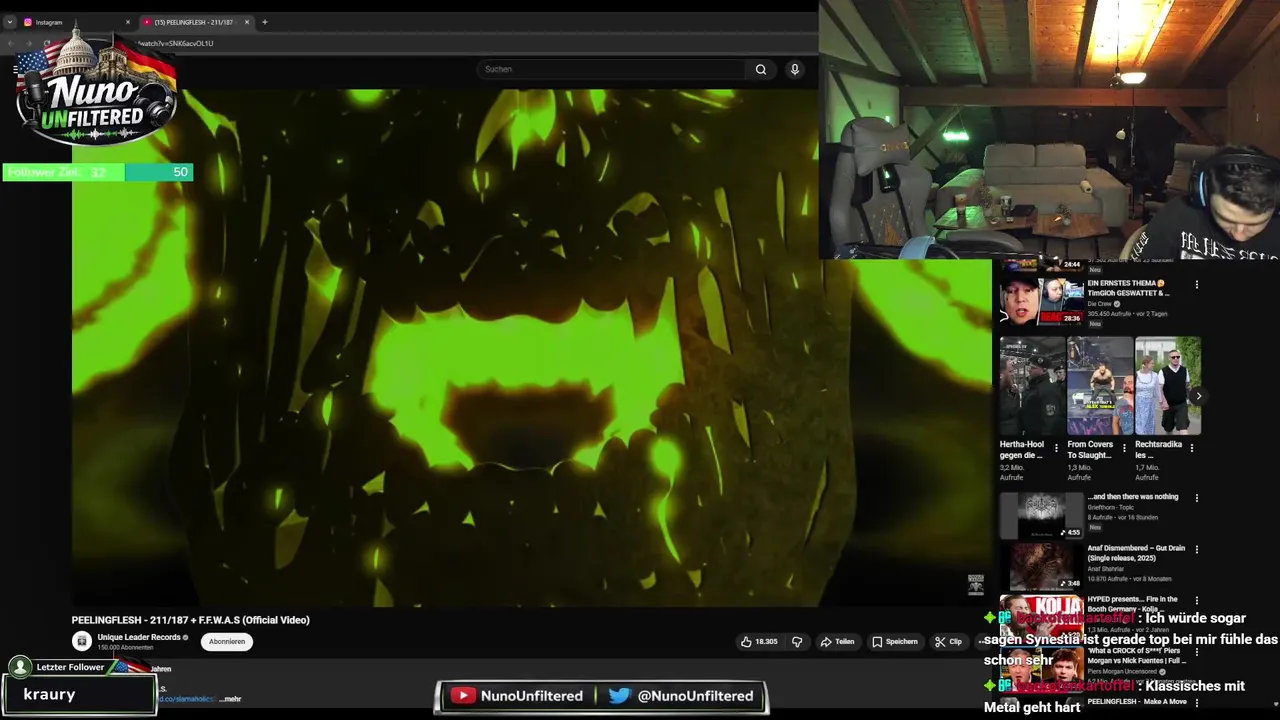
Task: Click into the Suchen search field
Action: [x=612, y=69]
